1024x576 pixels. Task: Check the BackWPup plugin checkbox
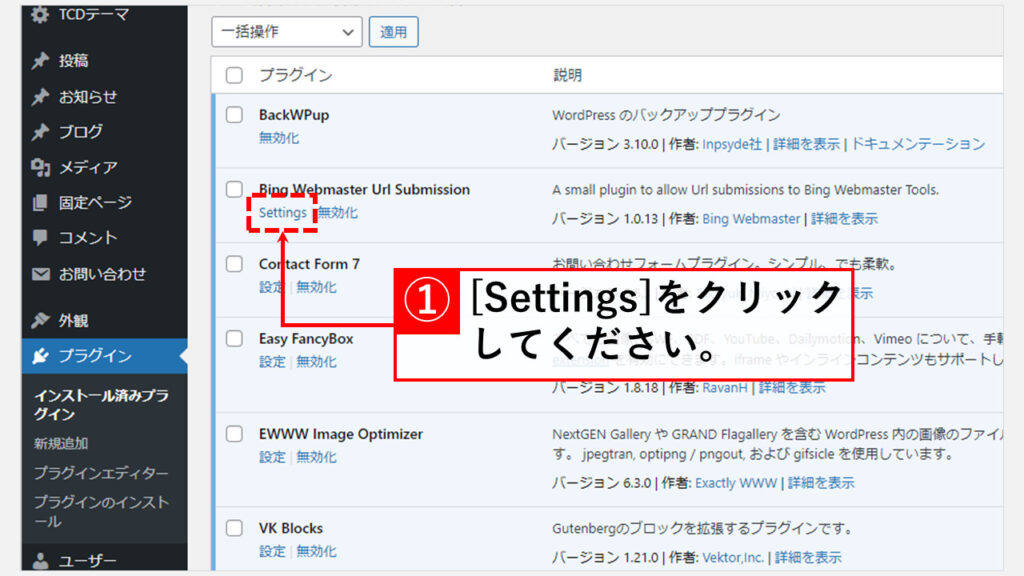[x=234, y=115]
